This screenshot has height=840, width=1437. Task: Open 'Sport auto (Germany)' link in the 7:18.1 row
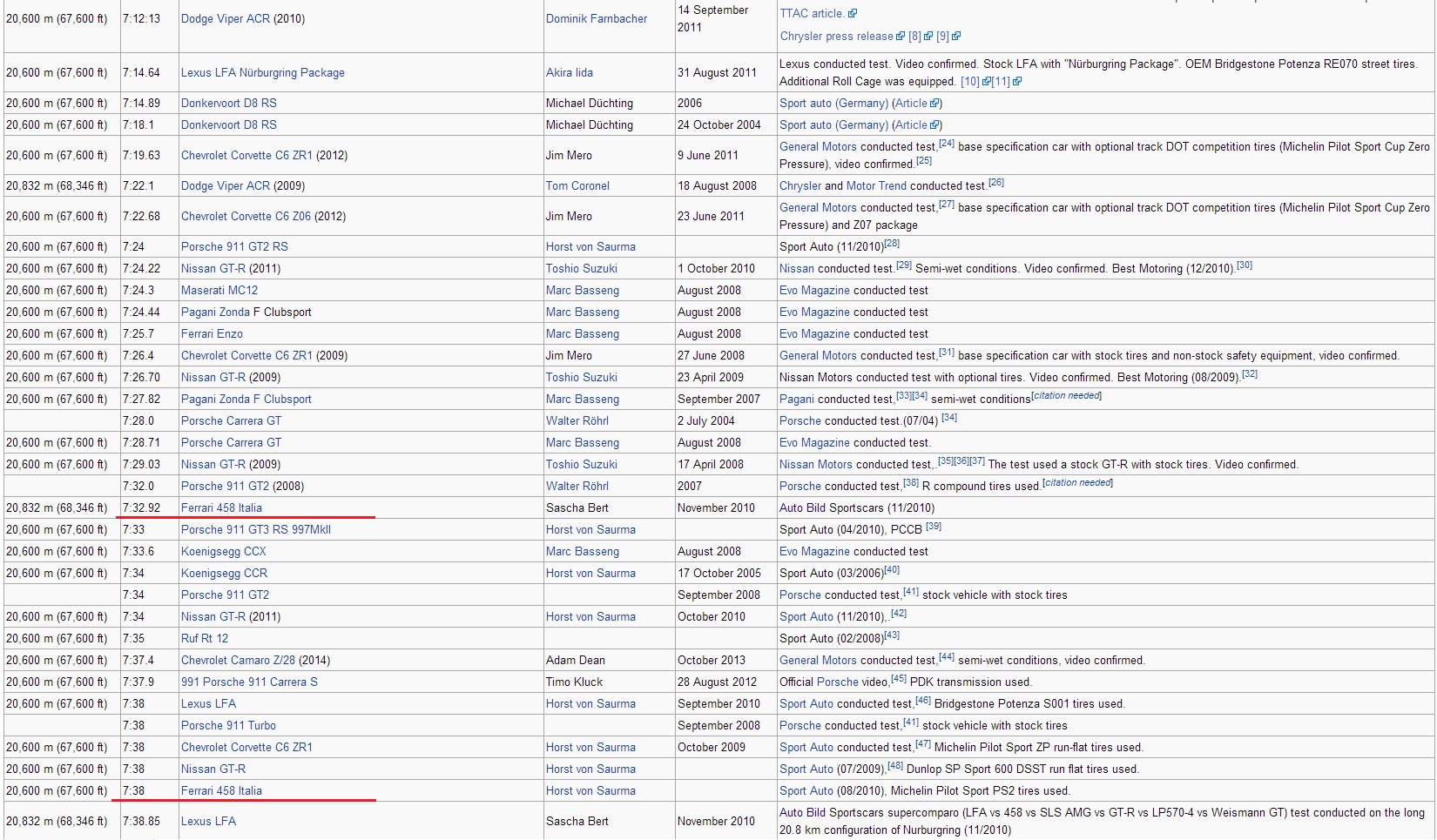(x=833, y=124)
